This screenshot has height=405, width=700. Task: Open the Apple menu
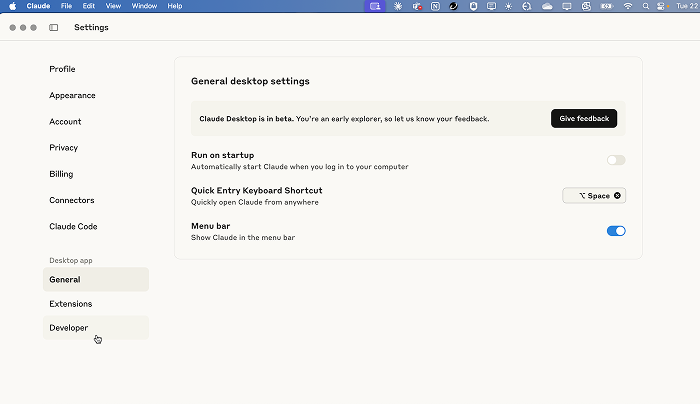tap(12, 6)
